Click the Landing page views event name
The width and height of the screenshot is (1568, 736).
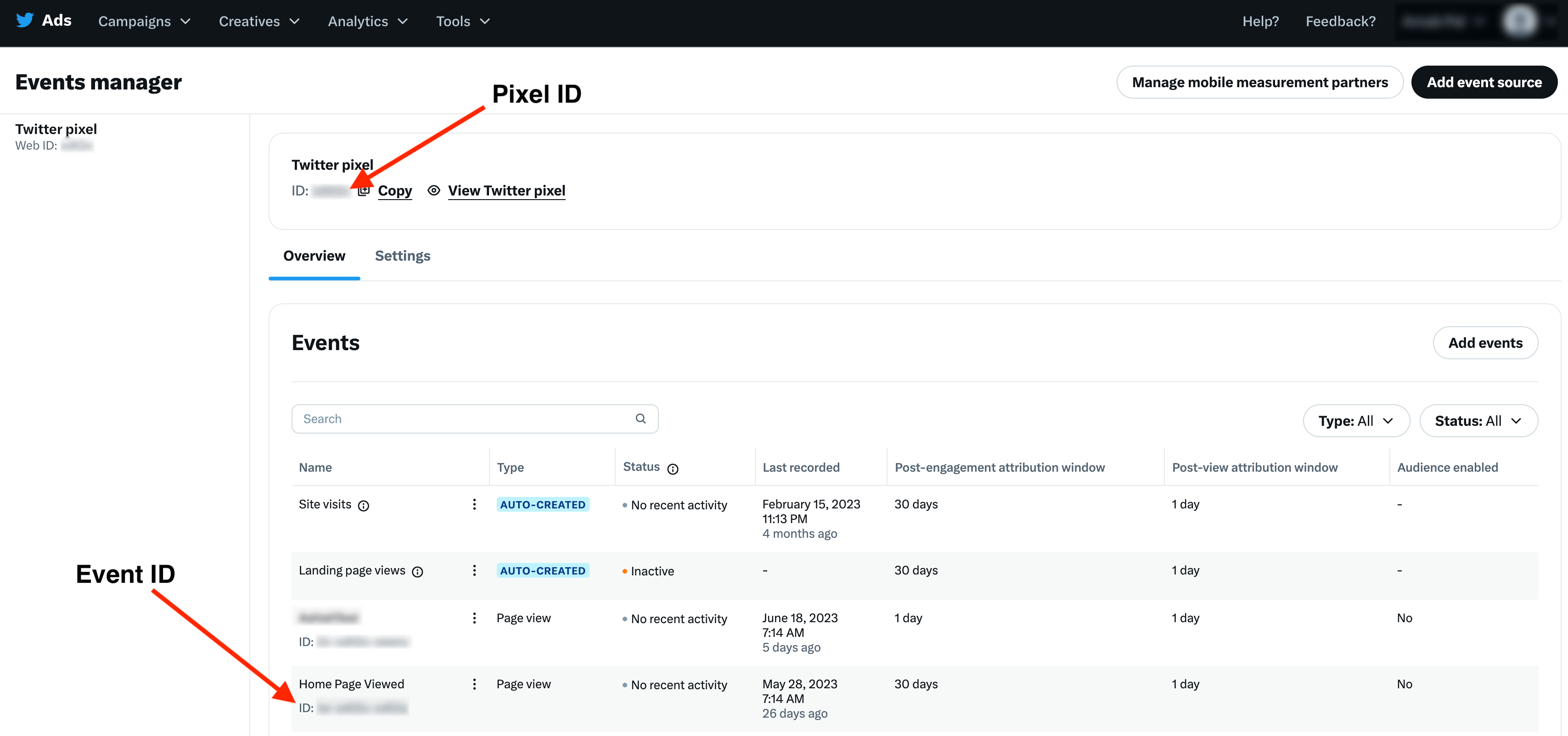352,570
